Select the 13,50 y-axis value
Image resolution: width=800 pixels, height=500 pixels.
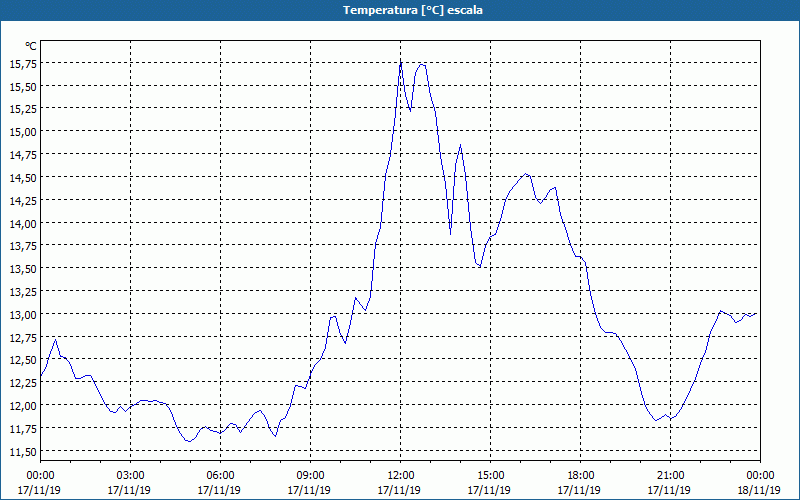tap(23, 269)
